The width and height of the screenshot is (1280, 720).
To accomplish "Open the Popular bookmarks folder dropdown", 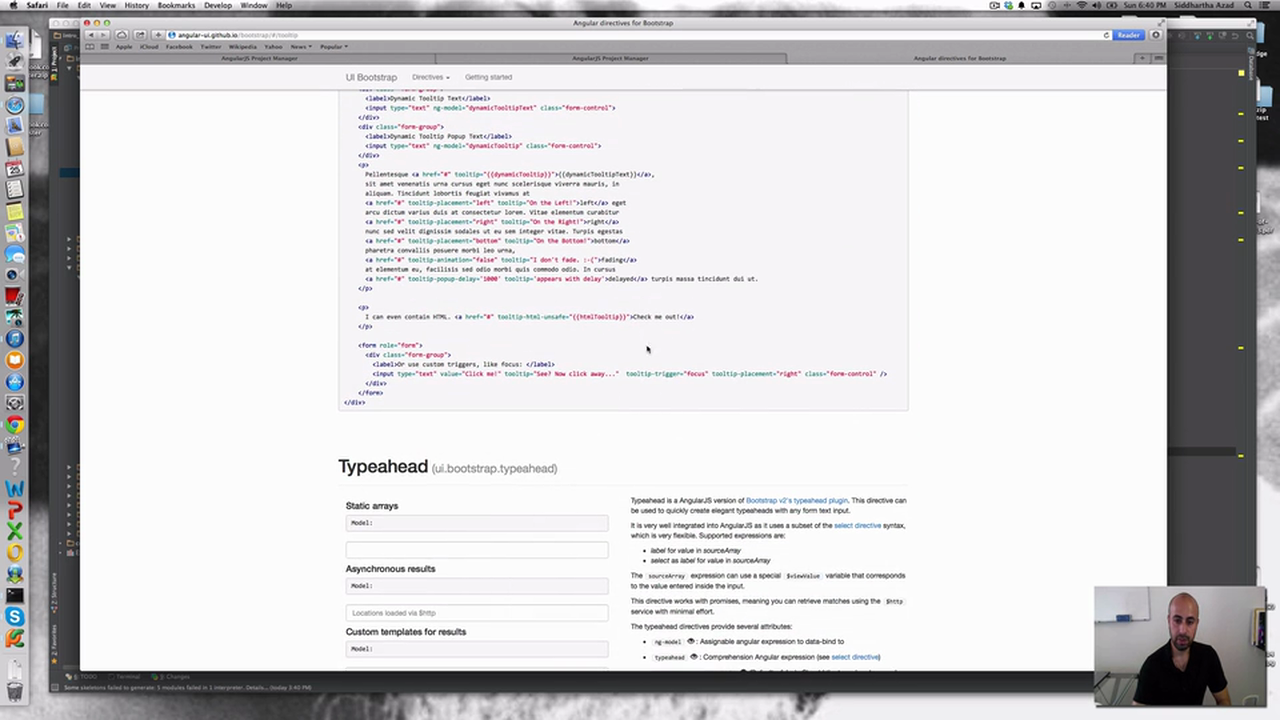I will click(x=334, y=46).
